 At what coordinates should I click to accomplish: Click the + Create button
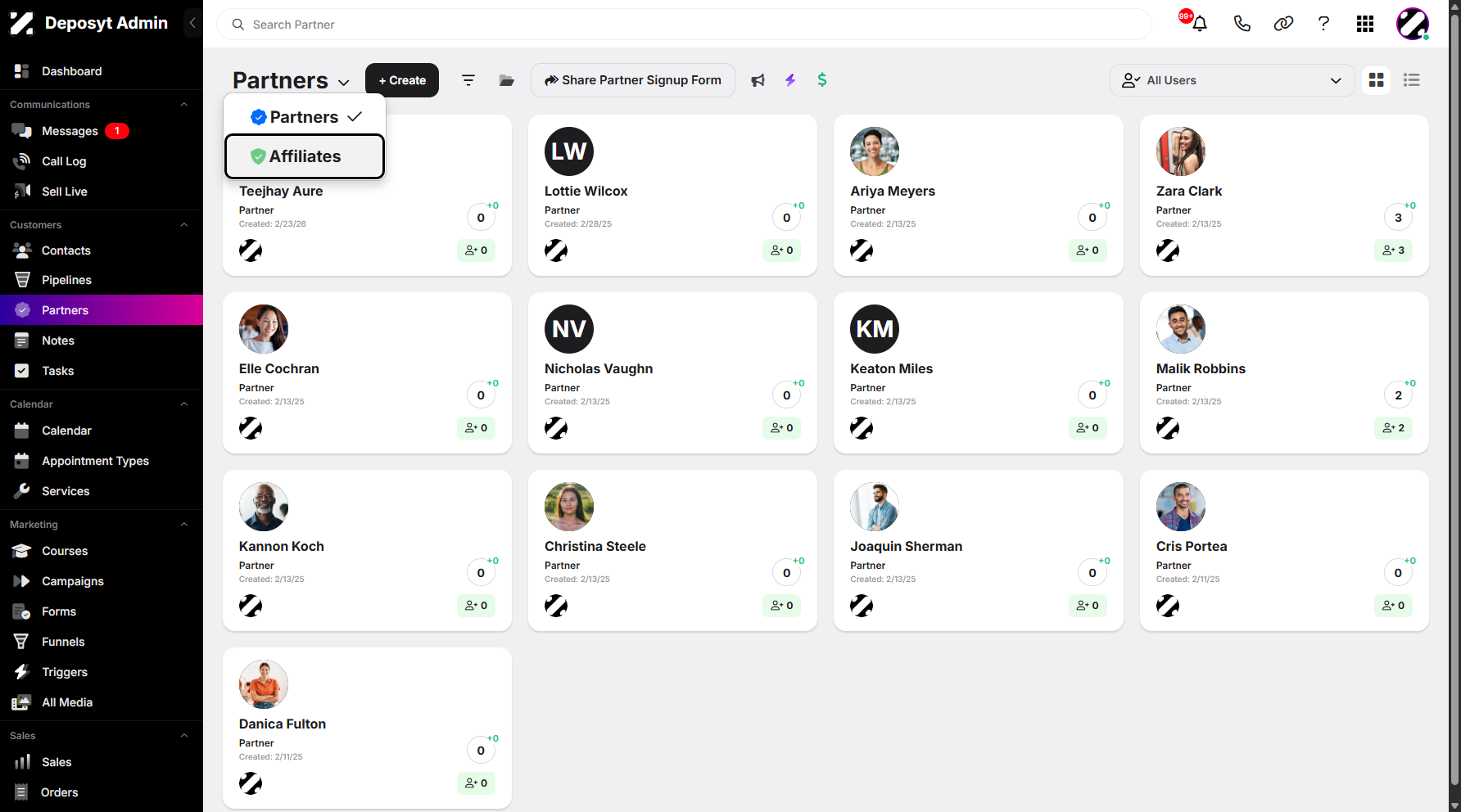402,80
